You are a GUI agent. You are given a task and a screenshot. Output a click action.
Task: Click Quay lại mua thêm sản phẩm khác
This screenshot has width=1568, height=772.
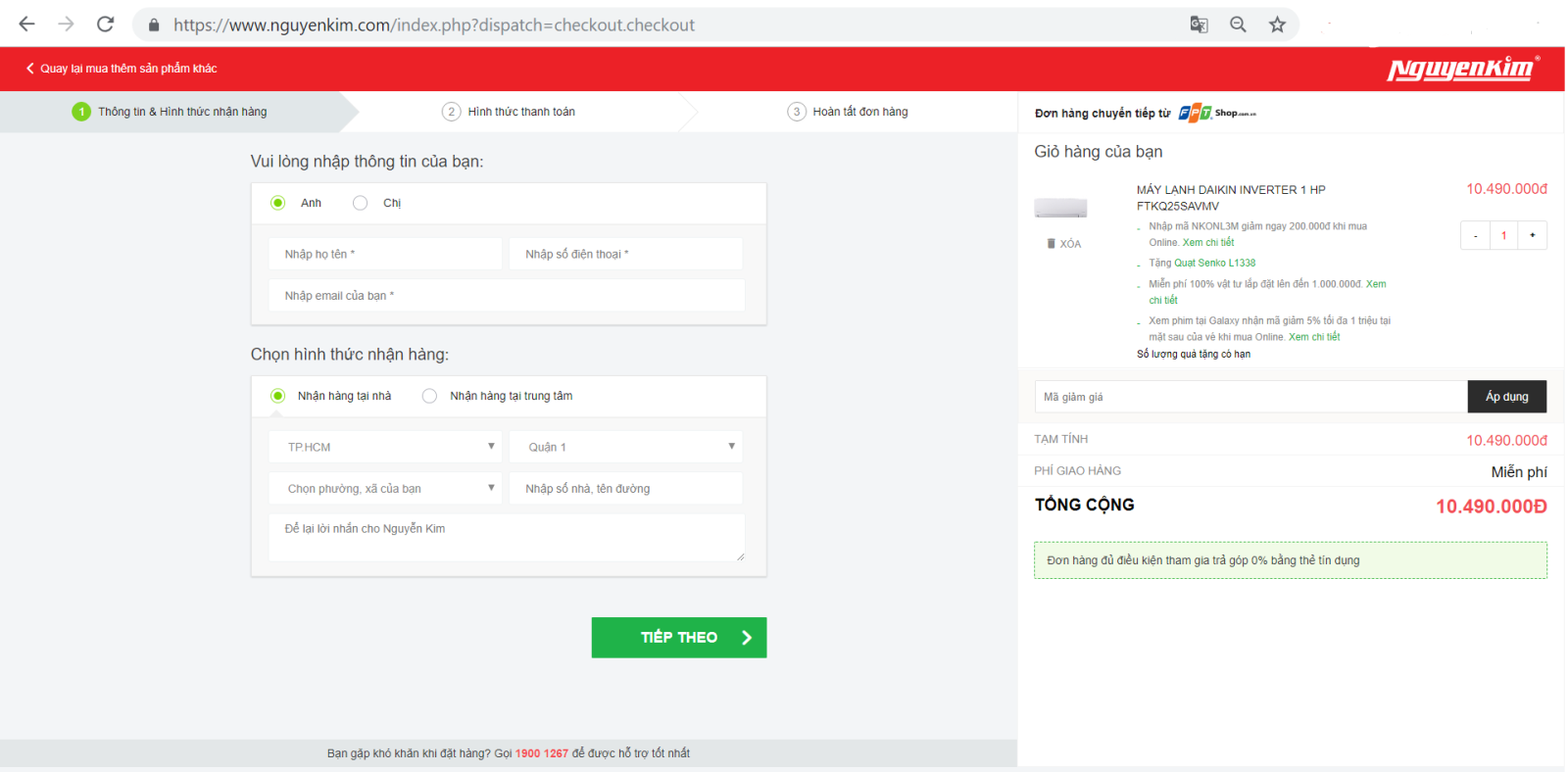pos(122,69)
